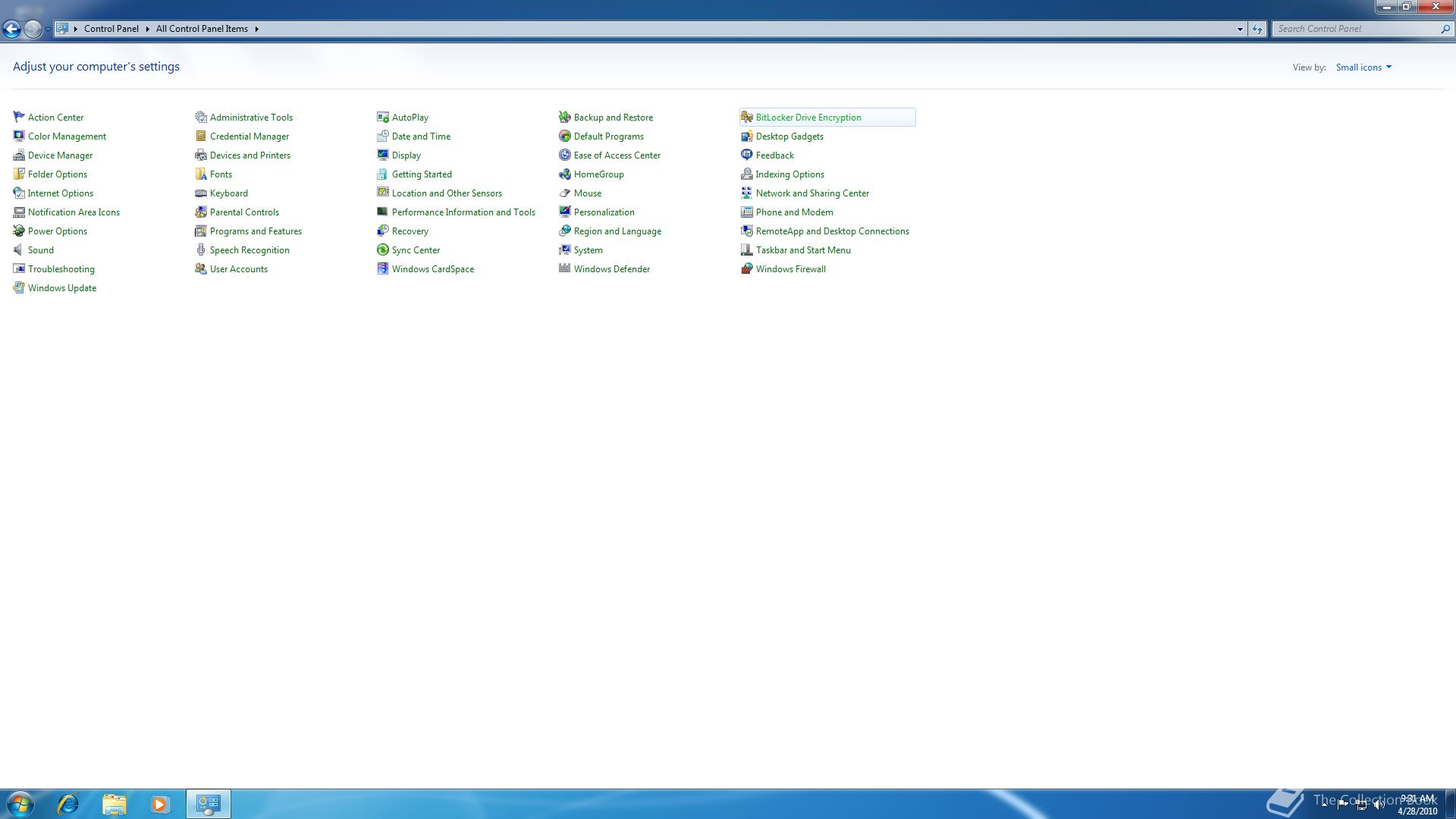This screenshot has height=819, width=1456.
Task: Click the Ease of Access Center icon
Action: click(x=565, y=155)
